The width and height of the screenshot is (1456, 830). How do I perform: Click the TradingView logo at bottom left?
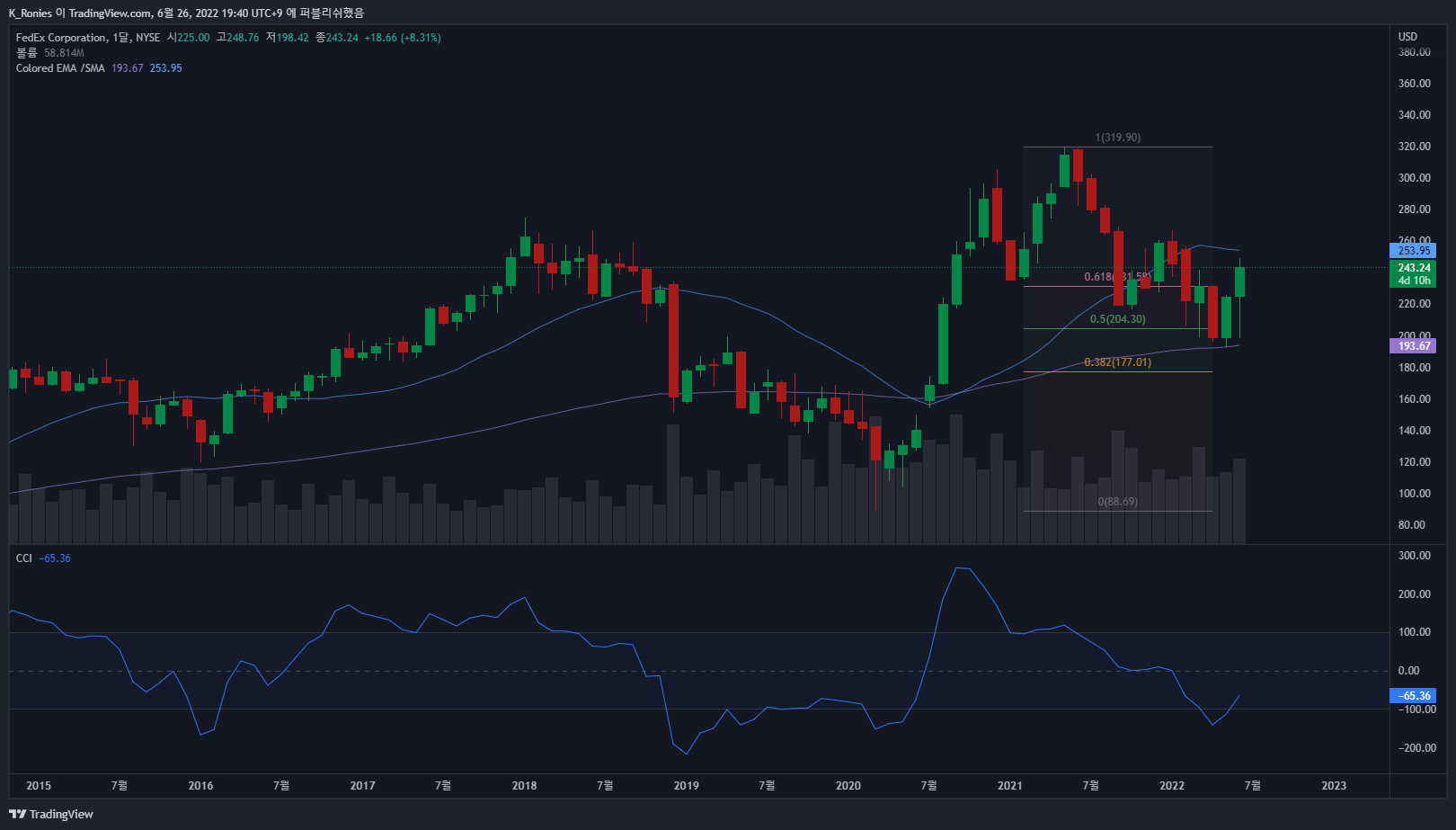(51, 814)
